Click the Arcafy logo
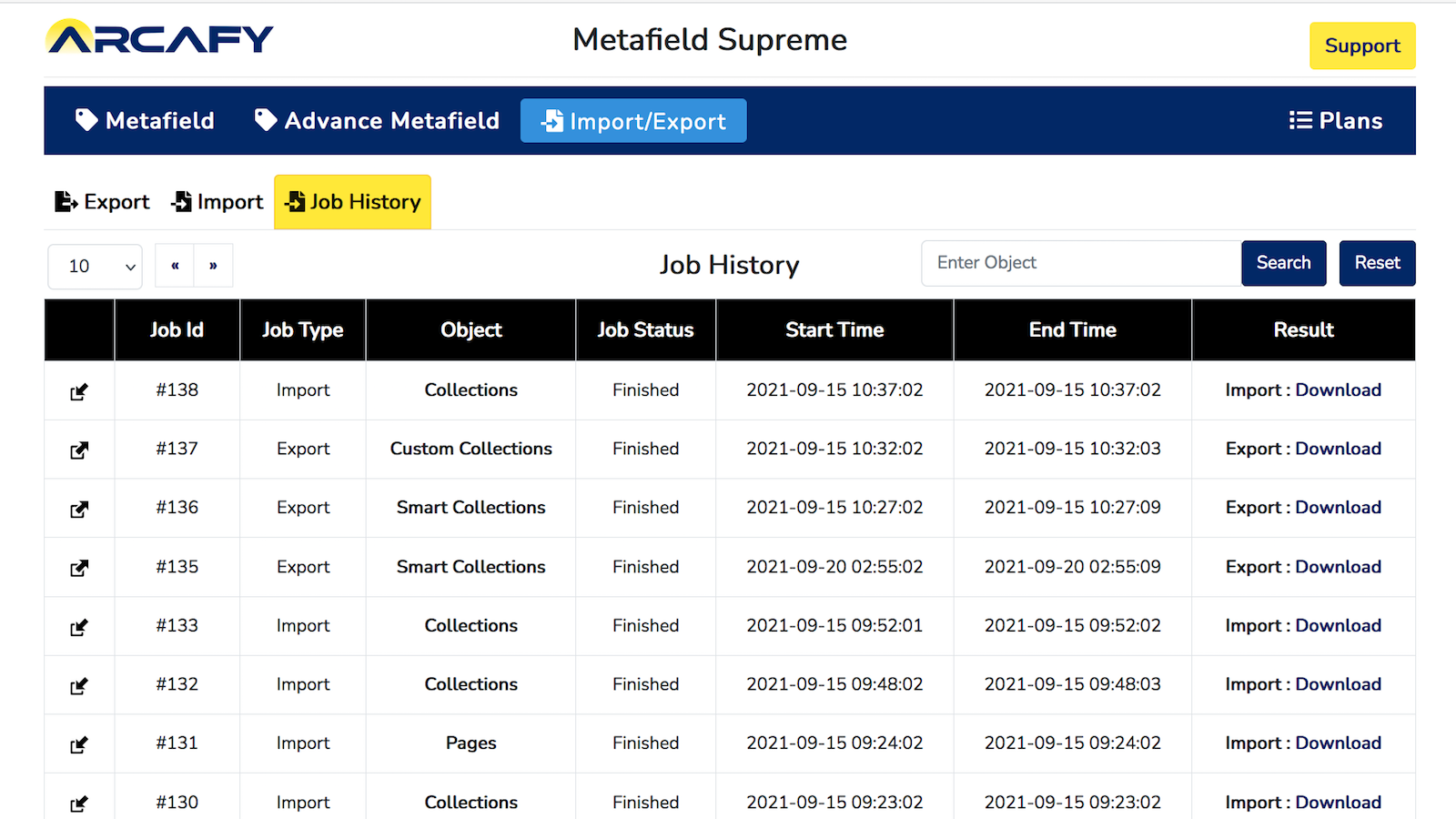 pos(159,38)
